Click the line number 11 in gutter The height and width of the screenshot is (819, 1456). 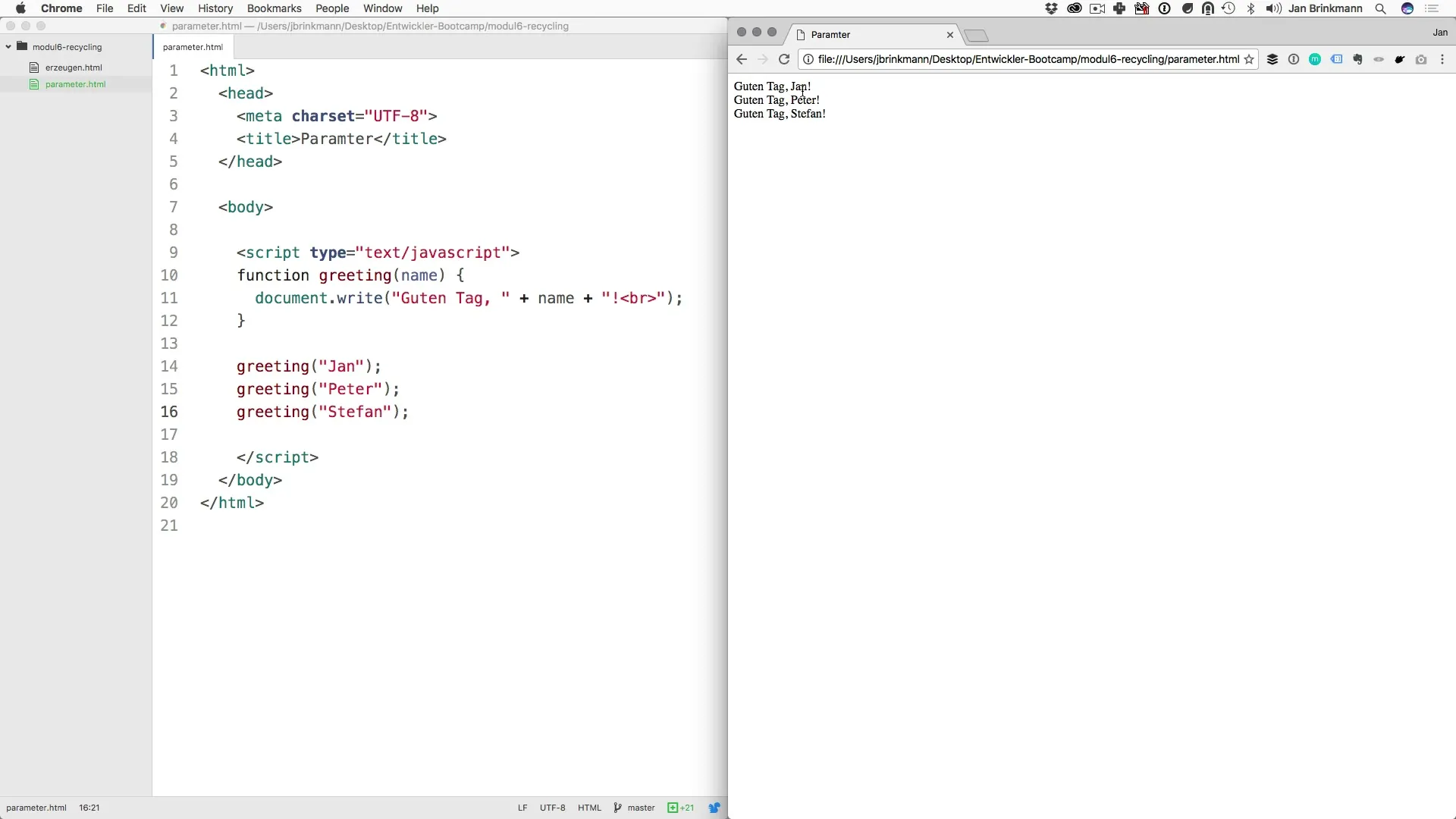tap(169, 298)
